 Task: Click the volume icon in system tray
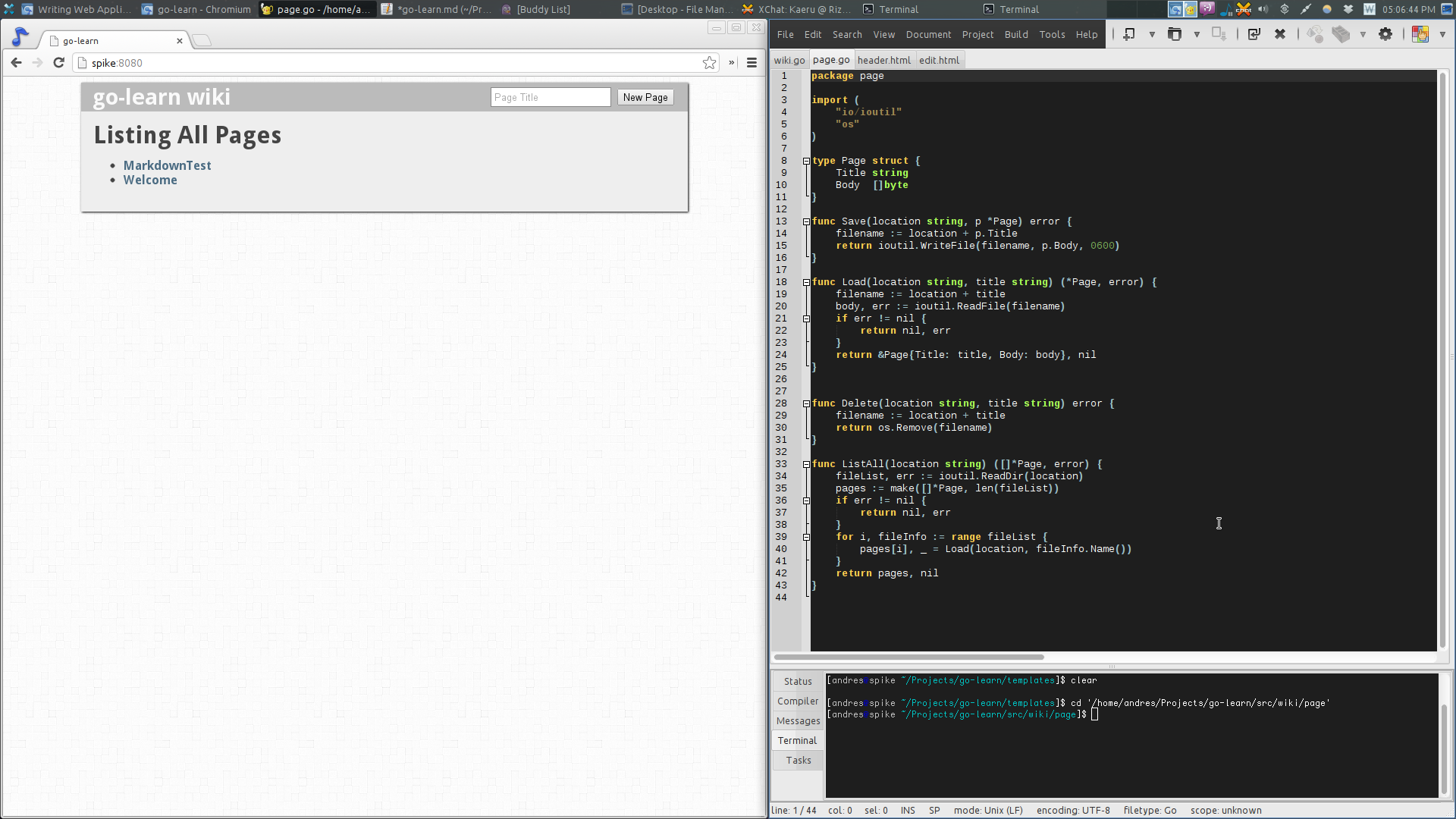[x=1263, y=9]
